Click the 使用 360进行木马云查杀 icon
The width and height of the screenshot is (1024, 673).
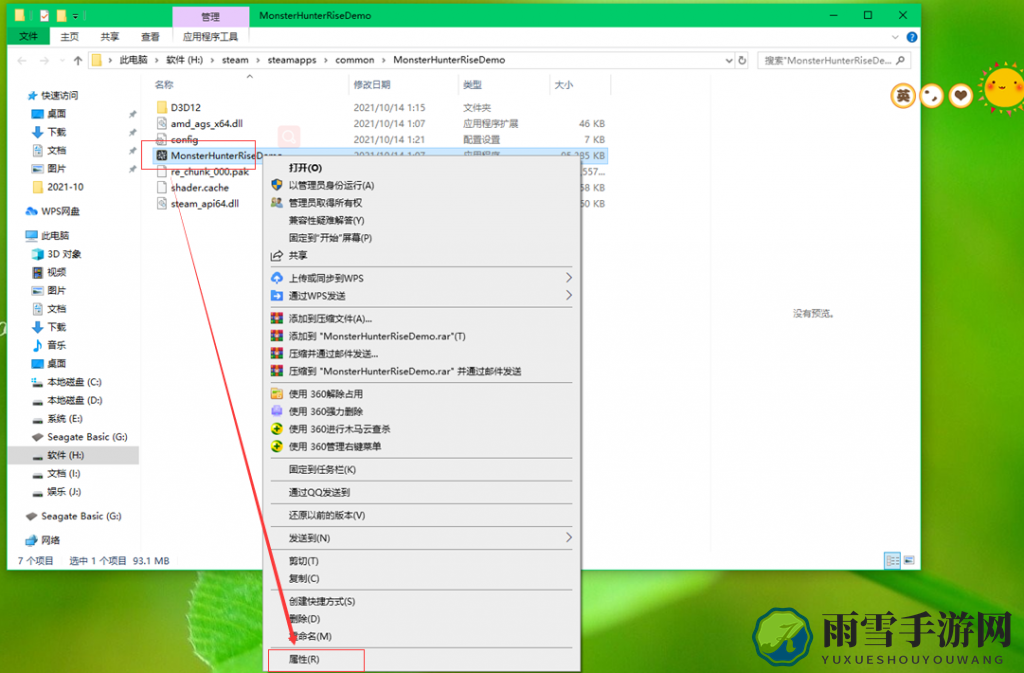pyautogui.click(x=277, y=429)
